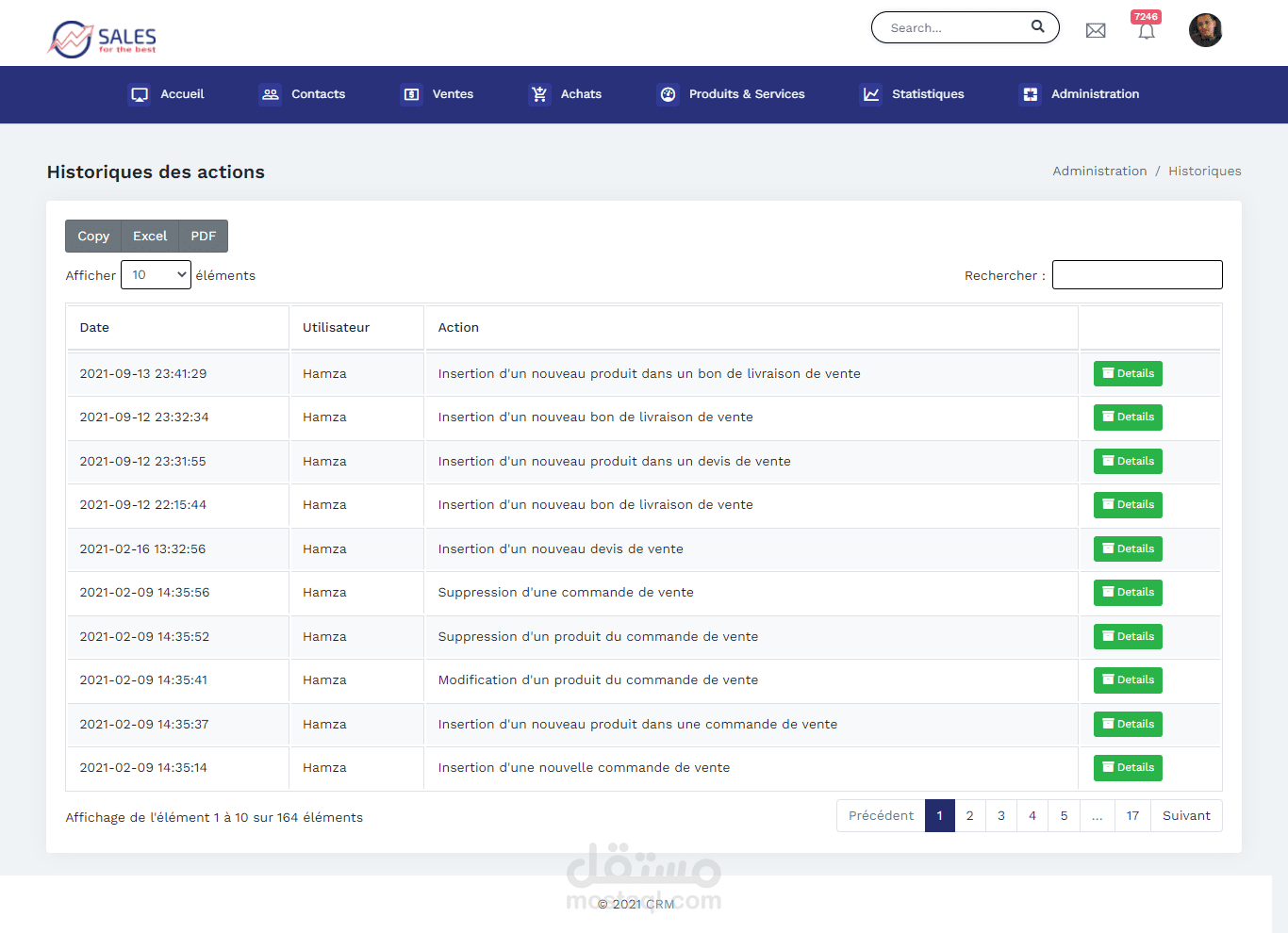Click the Produits & Services gauge icon

tap(668, 93)
